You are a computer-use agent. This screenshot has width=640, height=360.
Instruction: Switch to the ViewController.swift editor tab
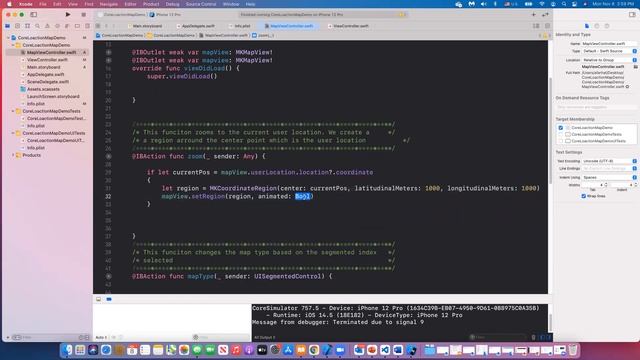click(348, 26)
